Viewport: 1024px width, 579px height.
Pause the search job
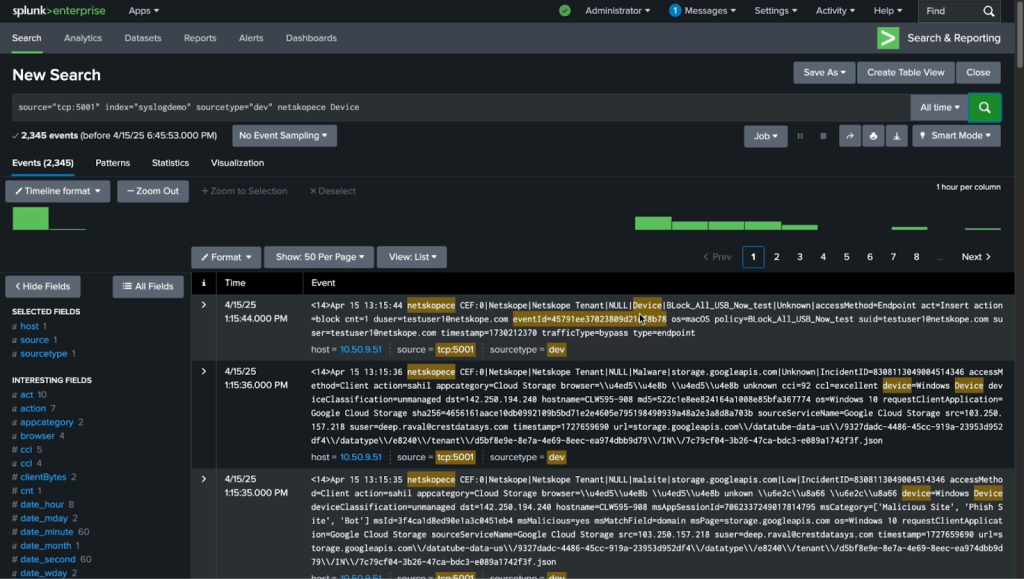point(800,136)
